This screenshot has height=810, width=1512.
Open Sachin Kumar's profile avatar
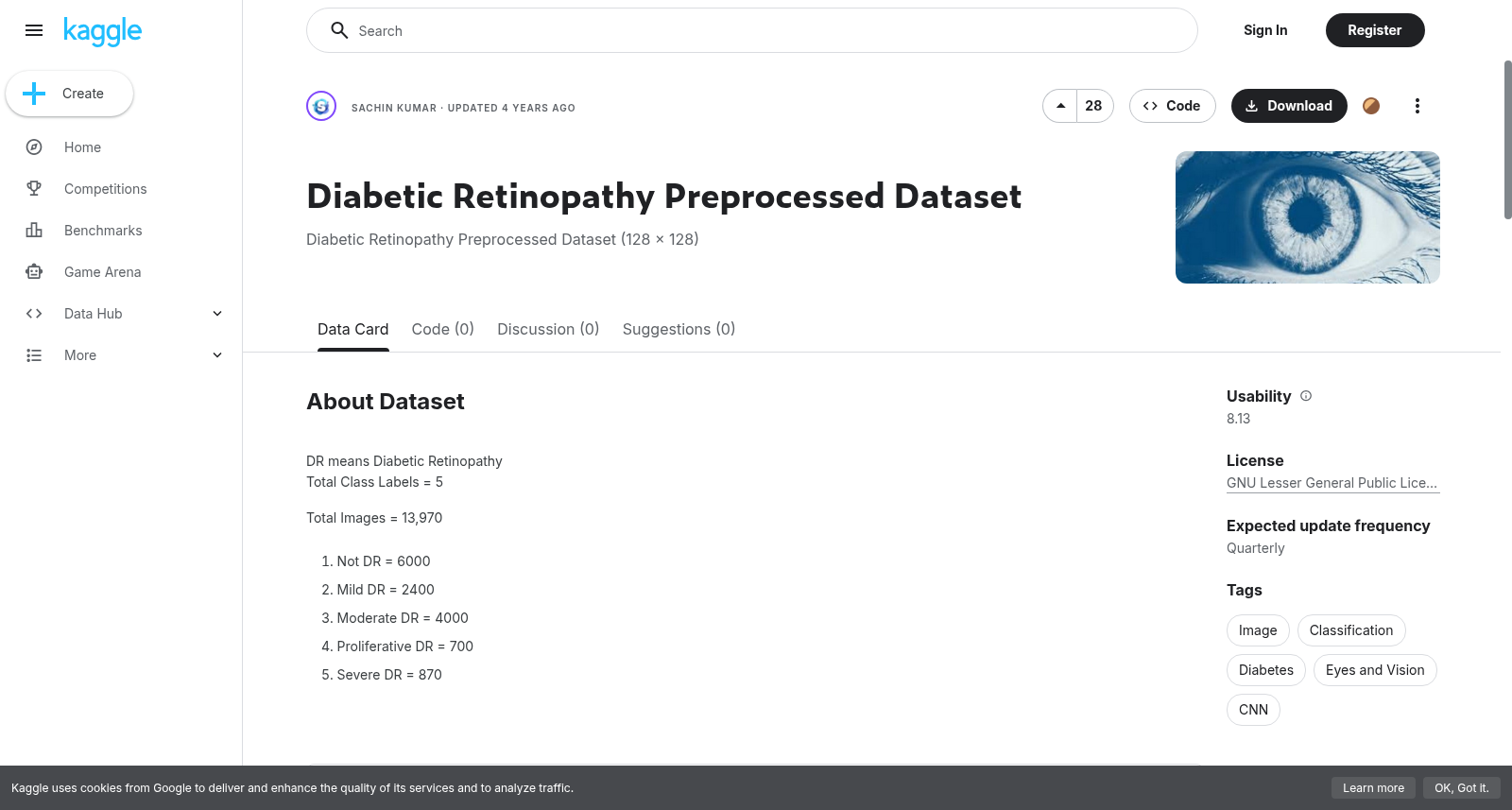(321, 106)
